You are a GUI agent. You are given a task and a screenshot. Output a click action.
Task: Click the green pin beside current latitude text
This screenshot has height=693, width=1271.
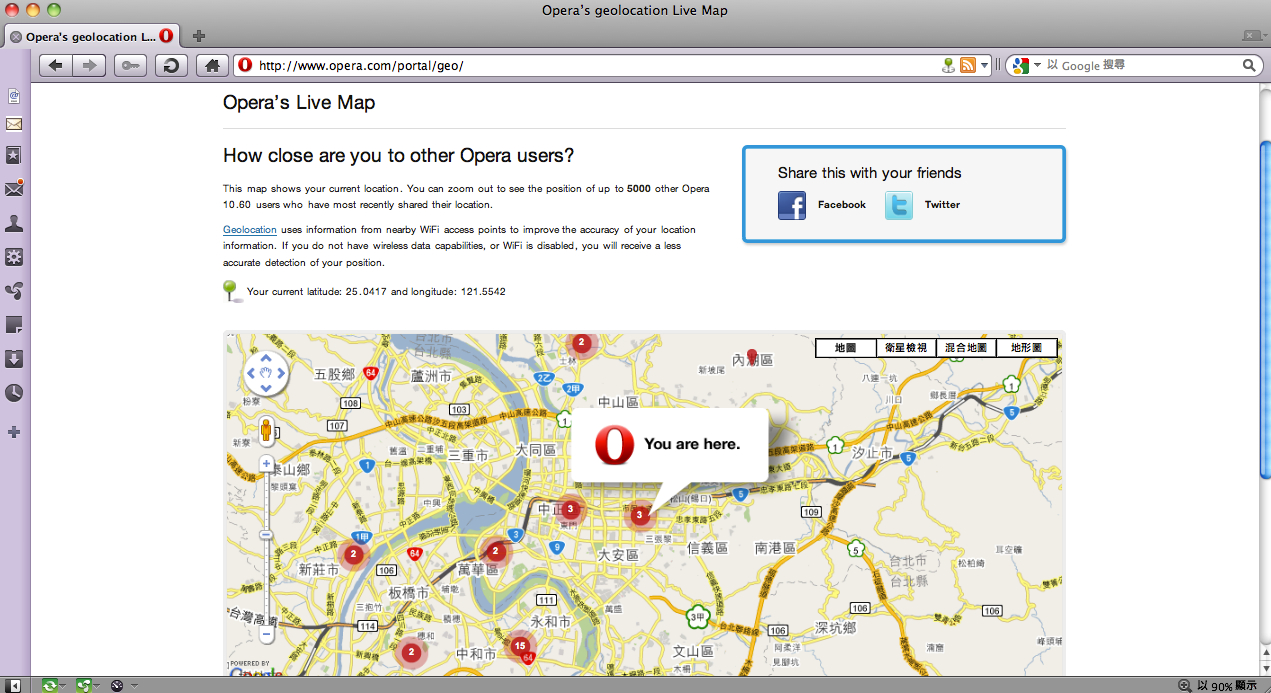pos(231,291)
